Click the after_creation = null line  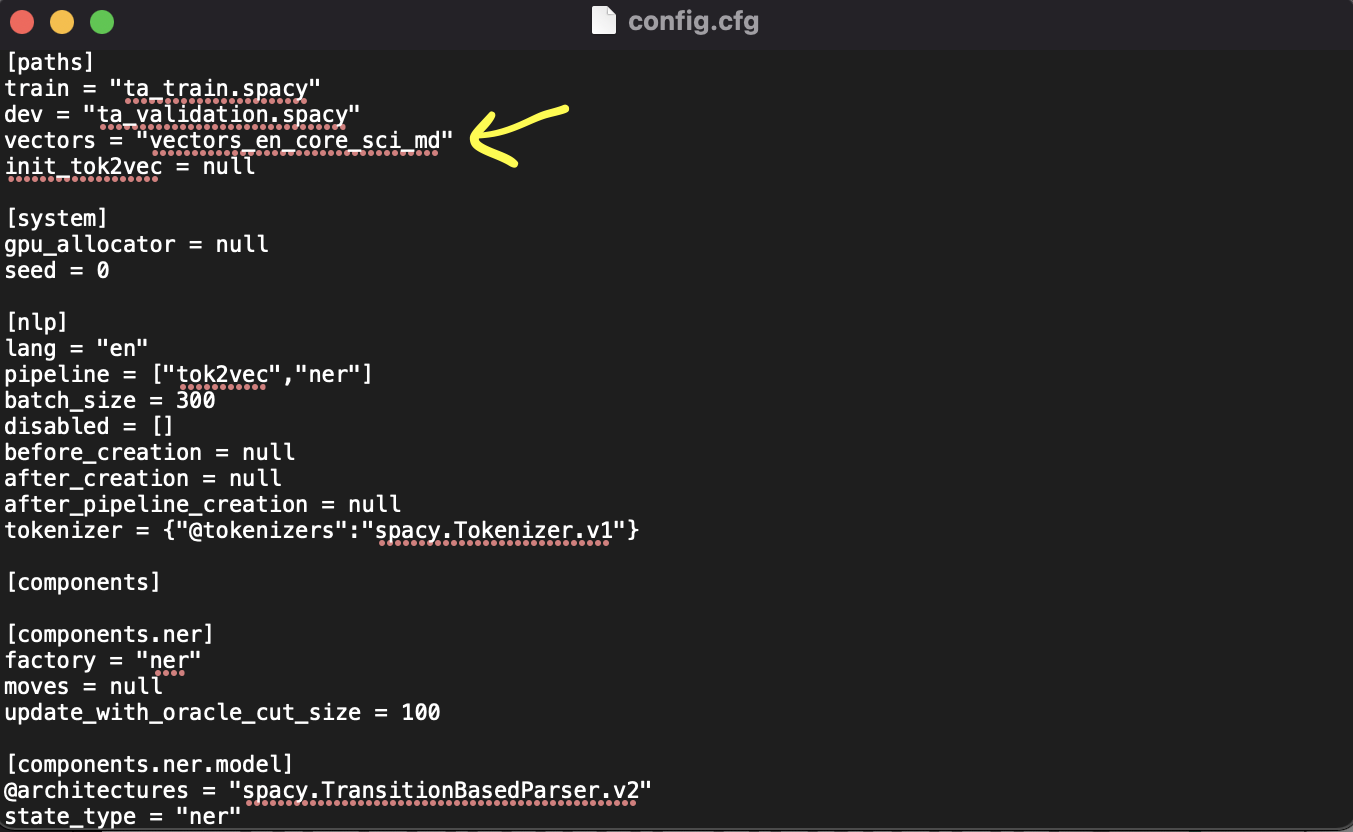(x=144, y=479)
